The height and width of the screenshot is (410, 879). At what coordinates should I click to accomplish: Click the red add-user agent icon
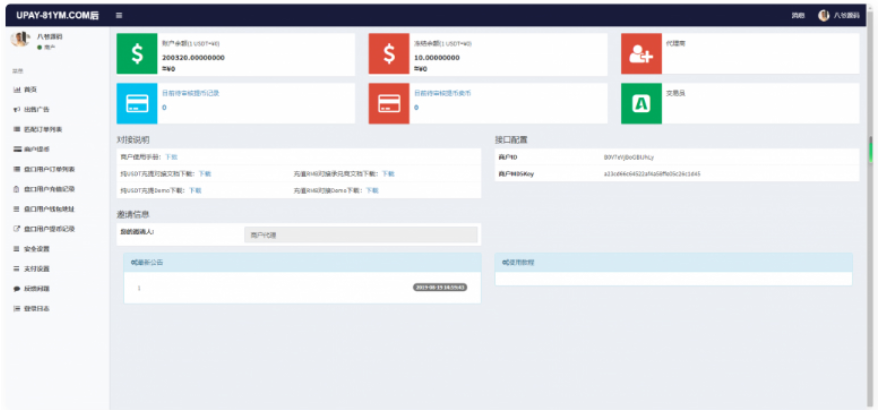[x=641, y=54]
